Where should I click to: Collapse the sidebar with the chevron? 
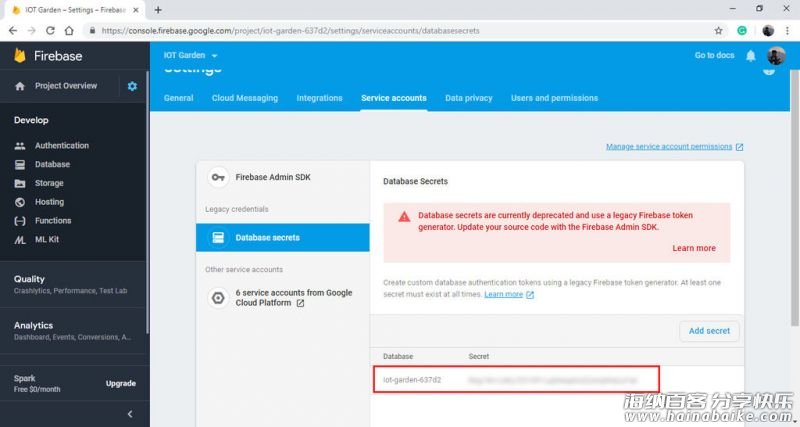point(130,414)
